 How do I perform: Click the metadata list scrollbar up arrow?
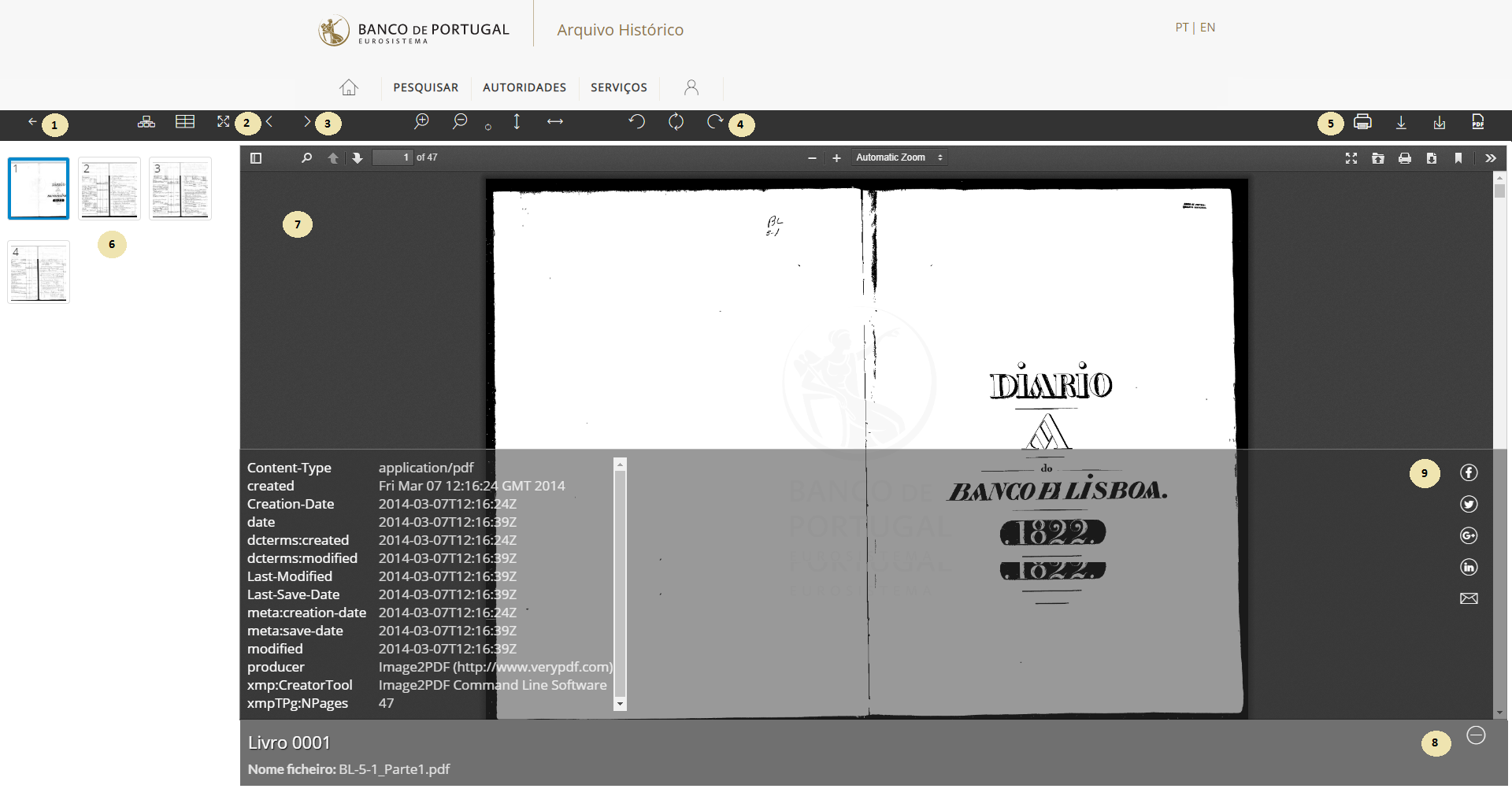[621, 465]
